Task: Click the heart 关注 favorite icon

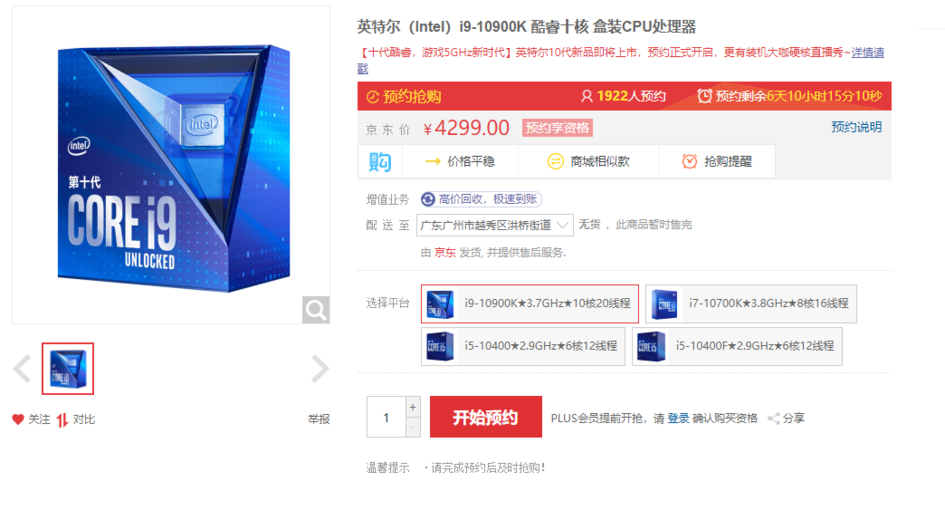Action: click(x=18, y=419)
